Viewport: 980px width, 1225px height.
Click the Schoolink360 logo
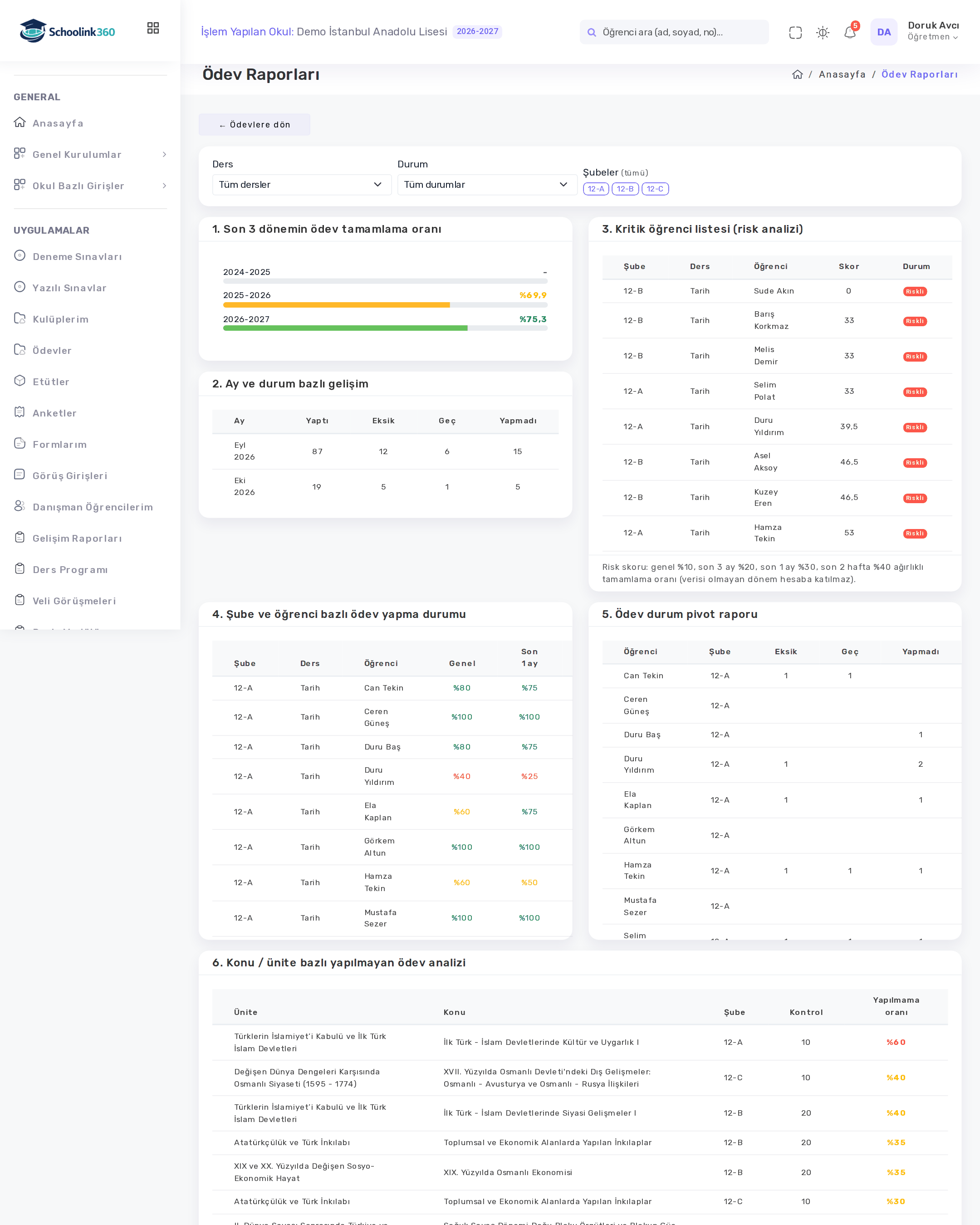click(67, 31)
